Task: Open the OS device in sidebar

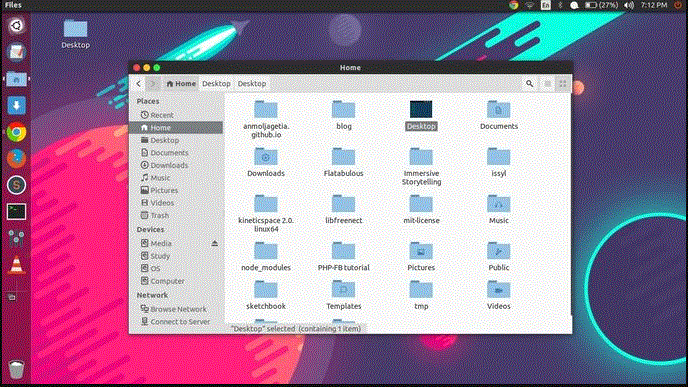Action: point(176,269)
